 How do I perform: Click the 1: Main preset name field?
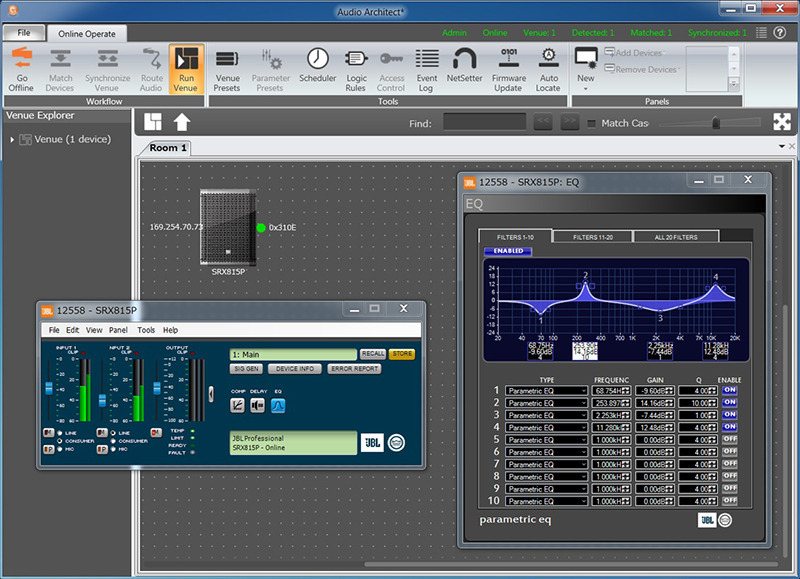(293, 355)
